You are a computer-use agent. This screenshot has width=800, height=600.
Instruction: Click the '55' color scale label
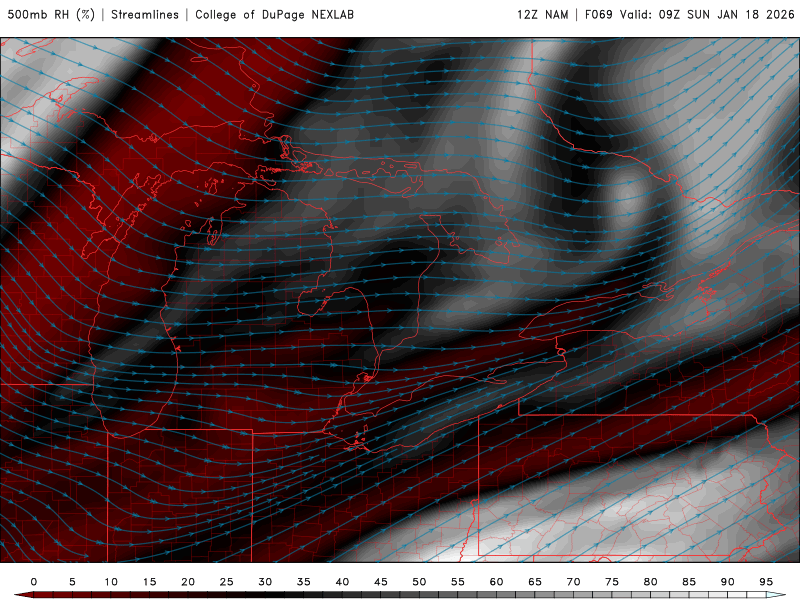tap(458, 582)
